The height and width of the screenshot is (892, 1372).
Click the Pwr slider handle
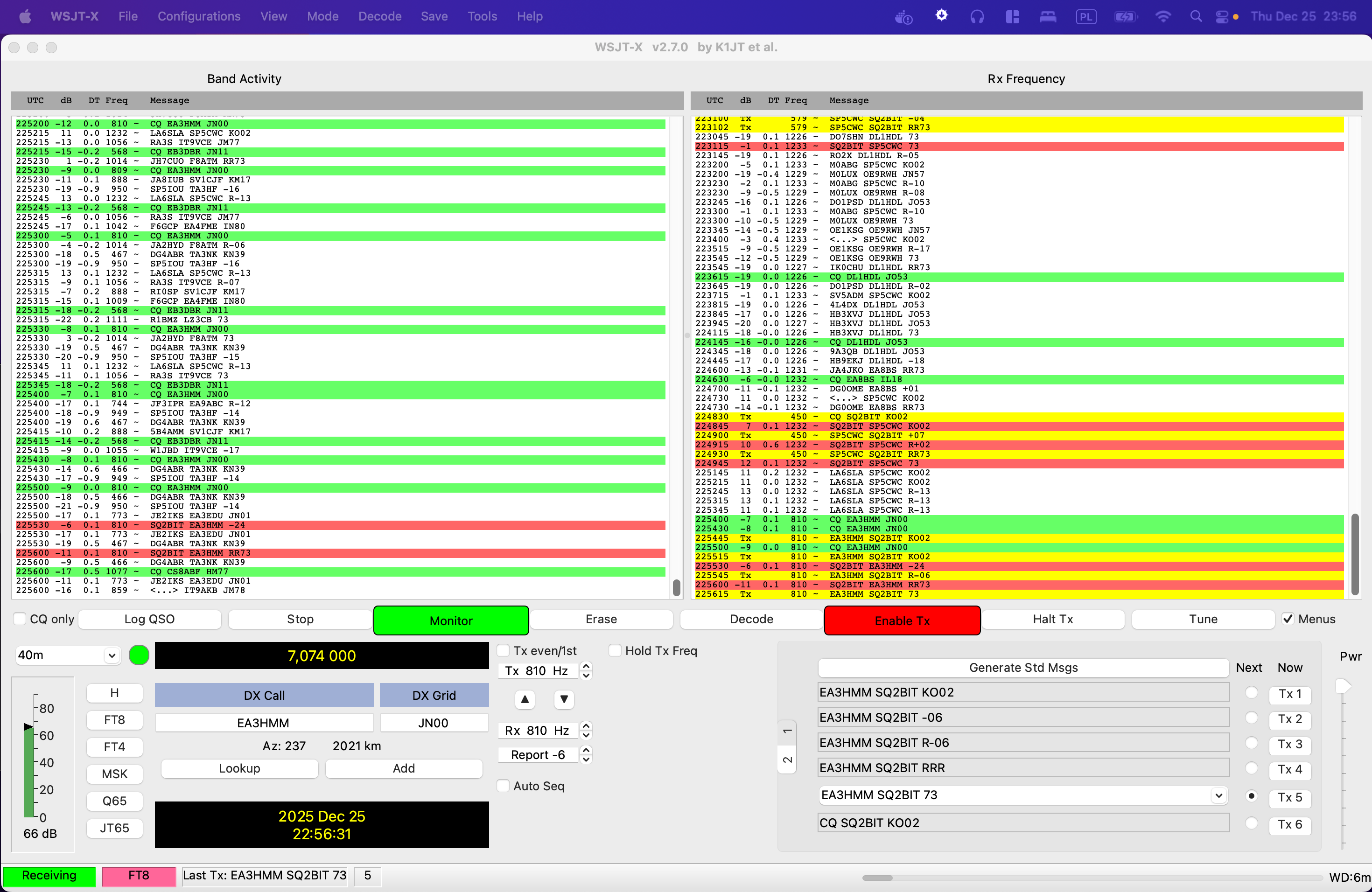click(1343, 686)
